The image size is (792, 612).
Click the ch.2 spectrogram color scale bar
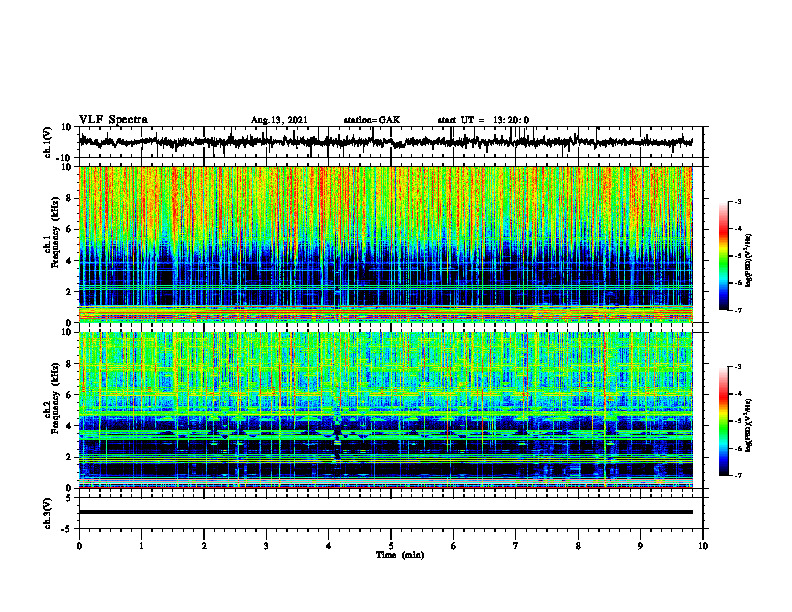pos(723,421)
